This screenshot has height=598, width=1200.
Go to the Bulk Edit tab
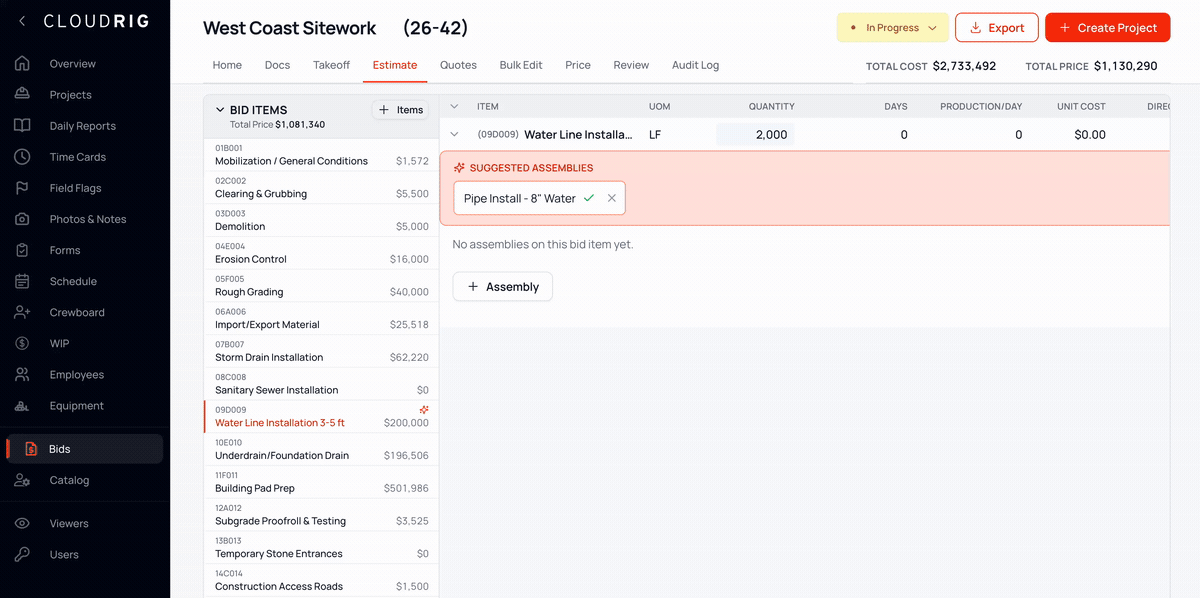tap(521, 65)
